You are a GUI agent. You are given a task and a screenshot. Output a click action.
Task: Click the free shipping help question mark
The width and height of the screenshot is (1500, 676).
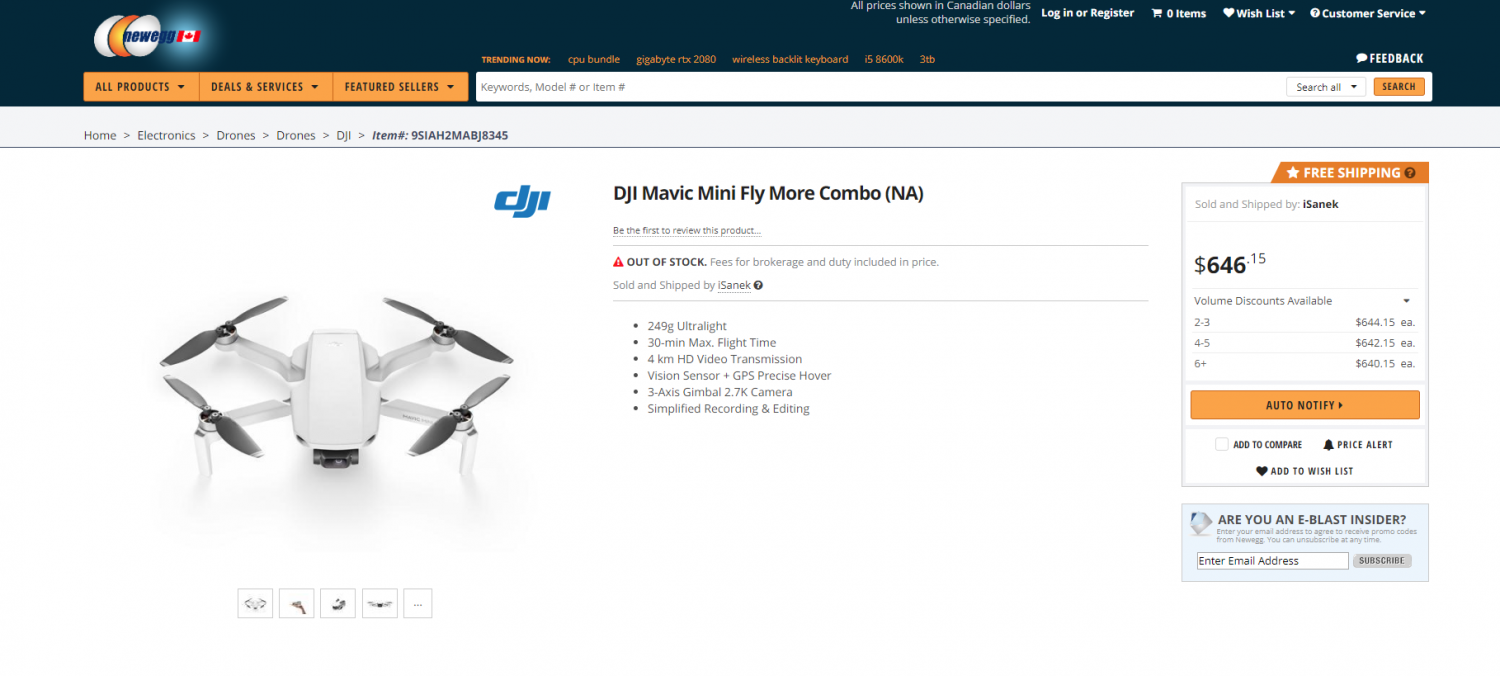tap(1410, 173)
